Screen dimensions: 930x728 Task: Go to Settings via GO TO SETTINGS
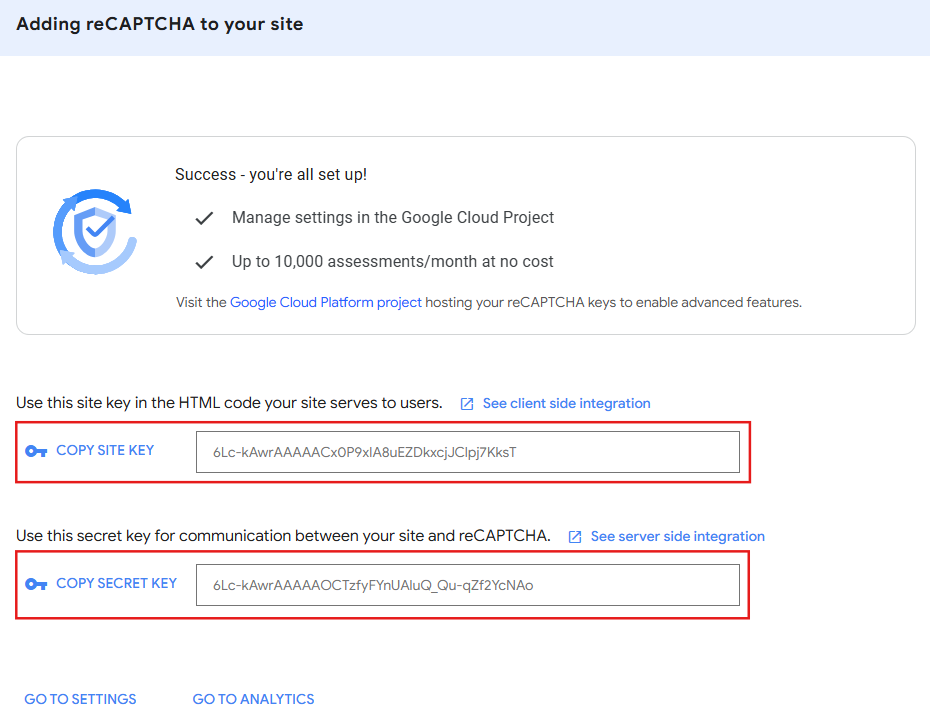[x=80, y=699]
